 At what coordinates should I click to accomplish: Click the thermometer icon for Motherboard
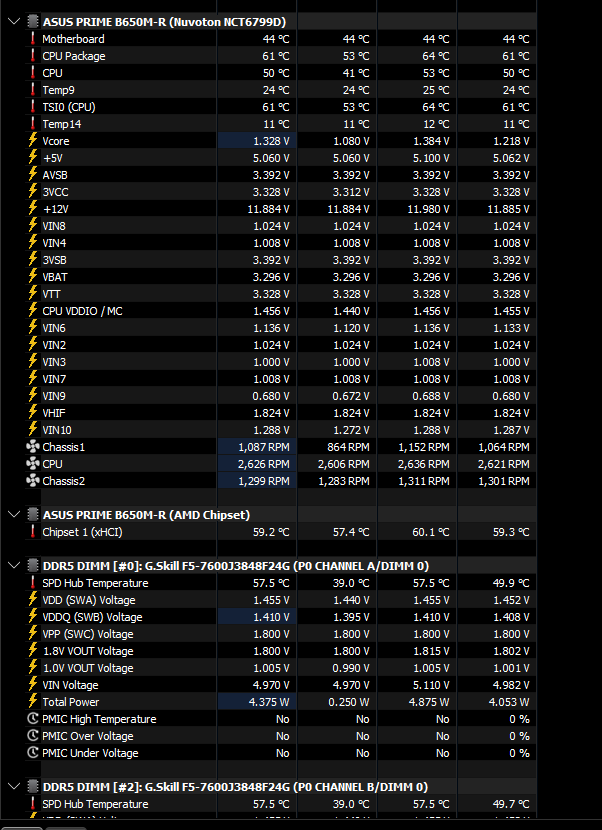(33, 39)
